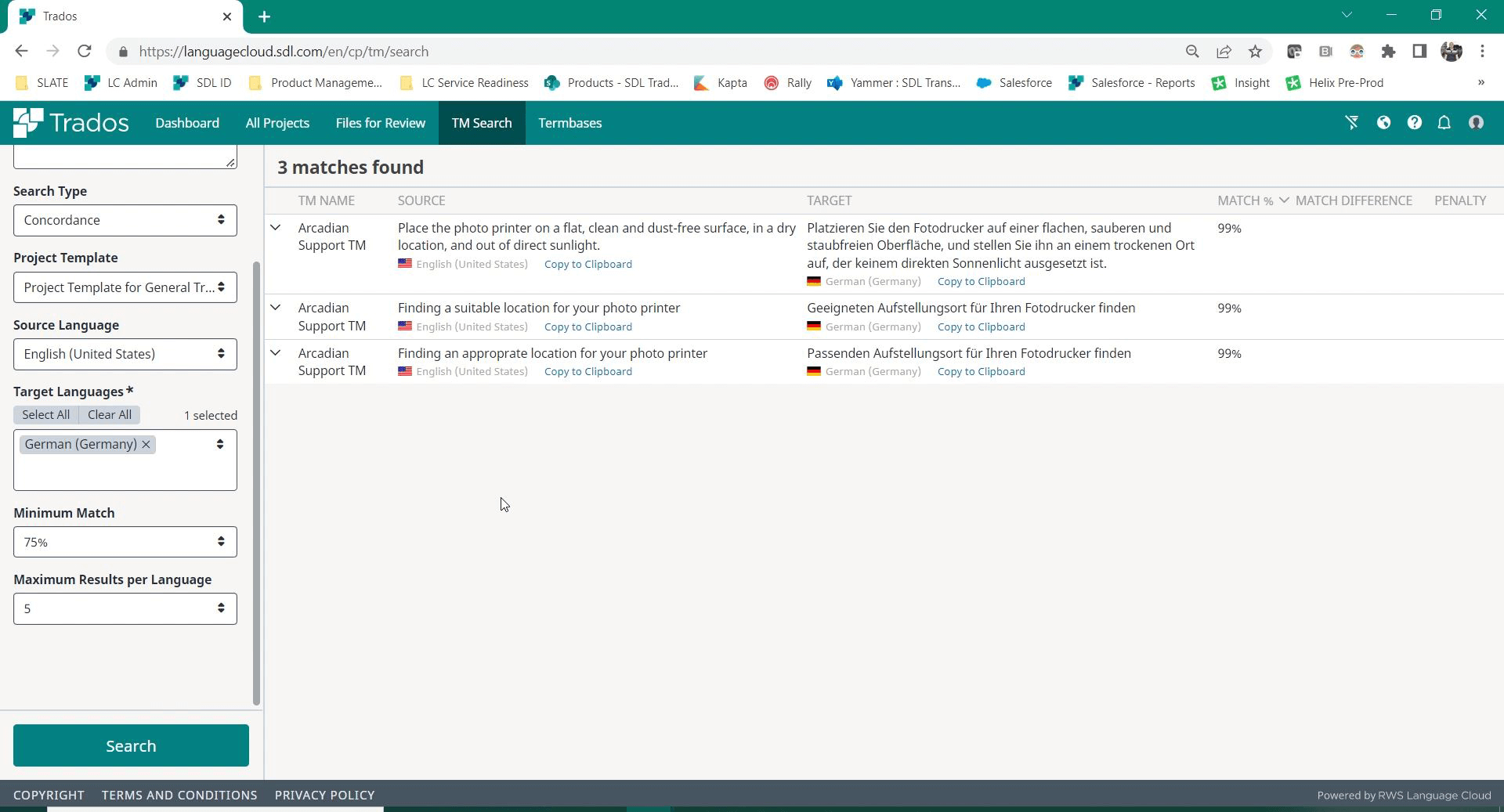Open the Minimum Match dropdown
The height and width of the screenshot is (812, 1504).
pyautogui.click(x=125, y=542)
